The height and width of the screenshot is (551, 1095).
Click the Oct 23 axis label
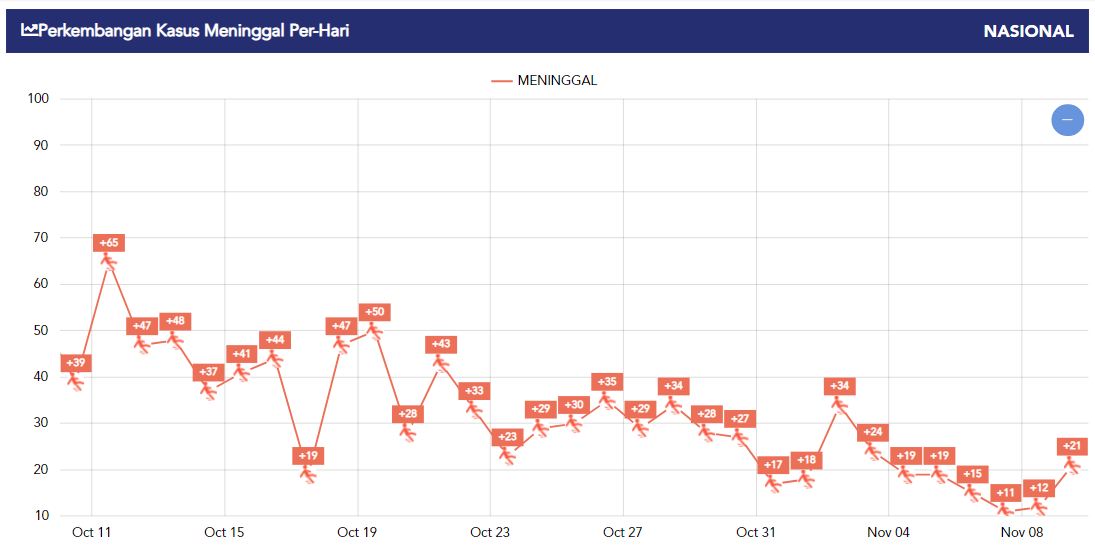point(490,532)
